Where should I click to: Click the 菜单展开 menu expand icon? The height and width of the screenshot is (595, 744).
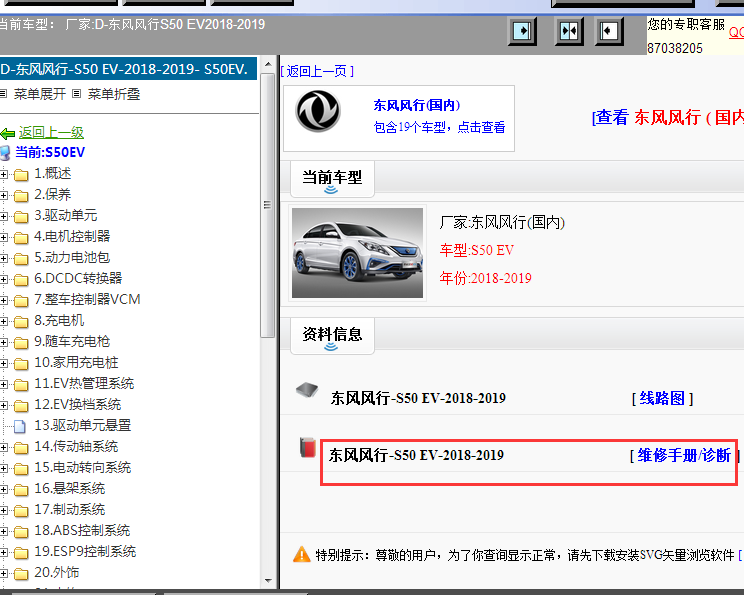point(4,94)
